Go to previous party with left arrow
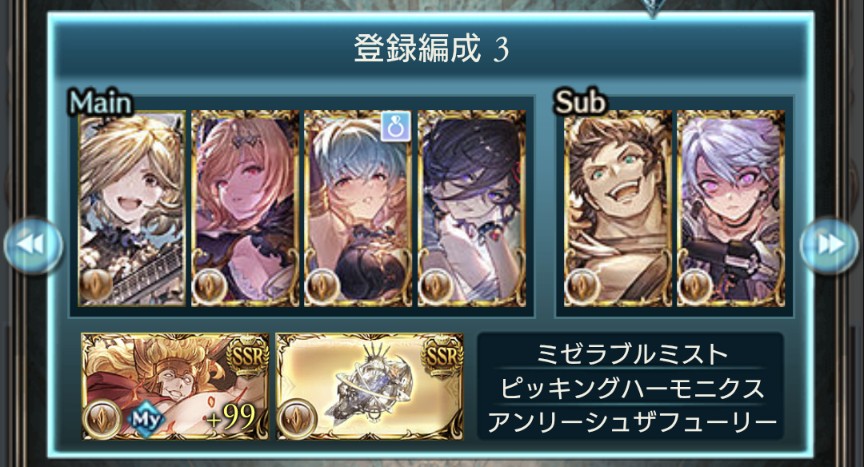 (x=33, y=245)
